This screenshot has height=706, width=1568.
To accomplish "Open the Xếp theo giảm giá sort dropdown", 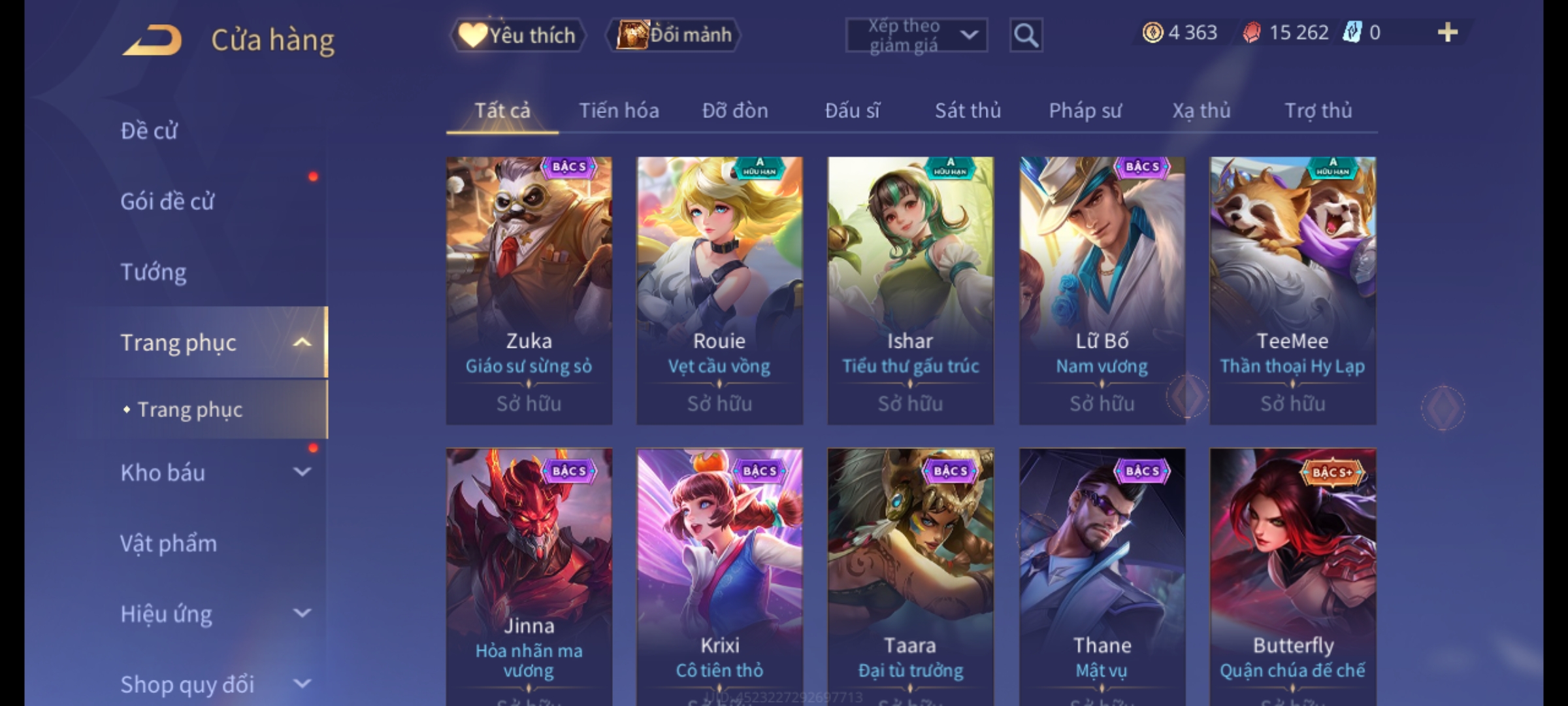I will [916, 35].
